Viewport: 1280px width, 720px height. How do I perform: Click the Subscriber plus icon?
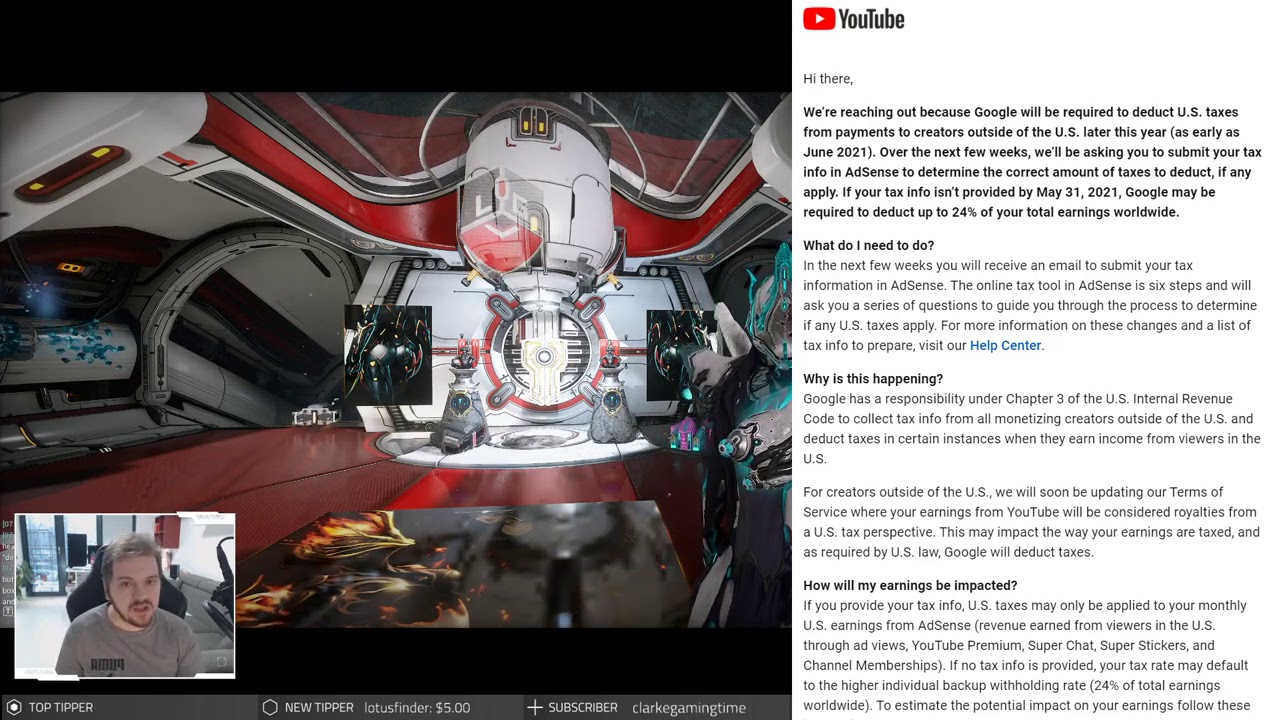coord(535,707)
